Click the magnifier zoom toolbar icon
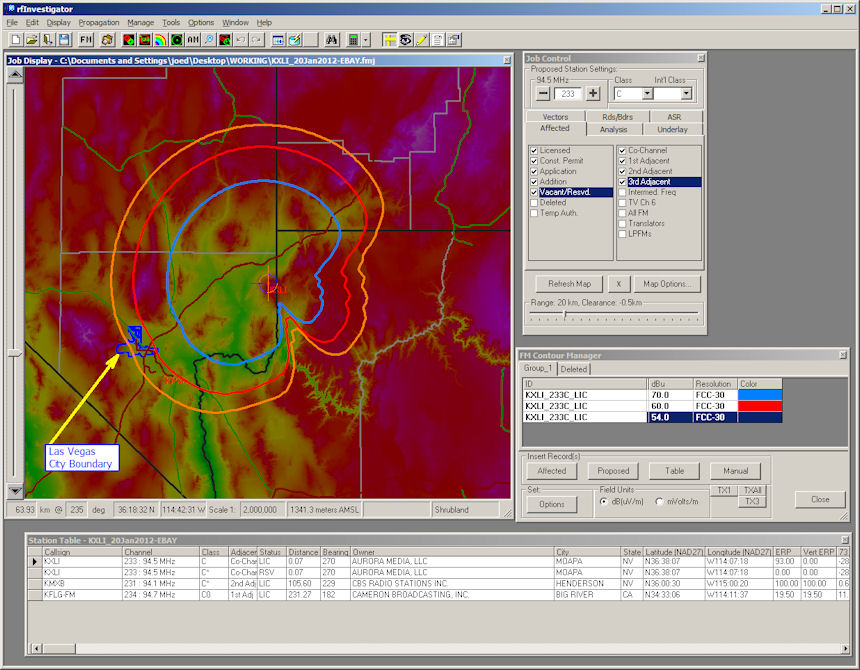 pyautogui.click(x=209, y=39)
